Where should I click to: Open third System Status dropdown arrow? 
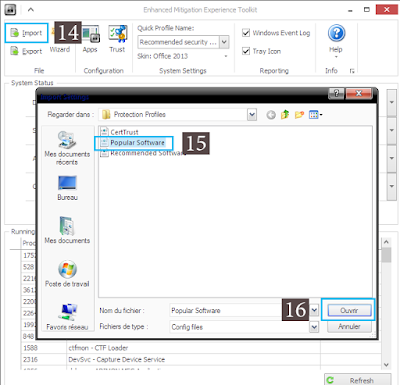[x=392, y=158]
